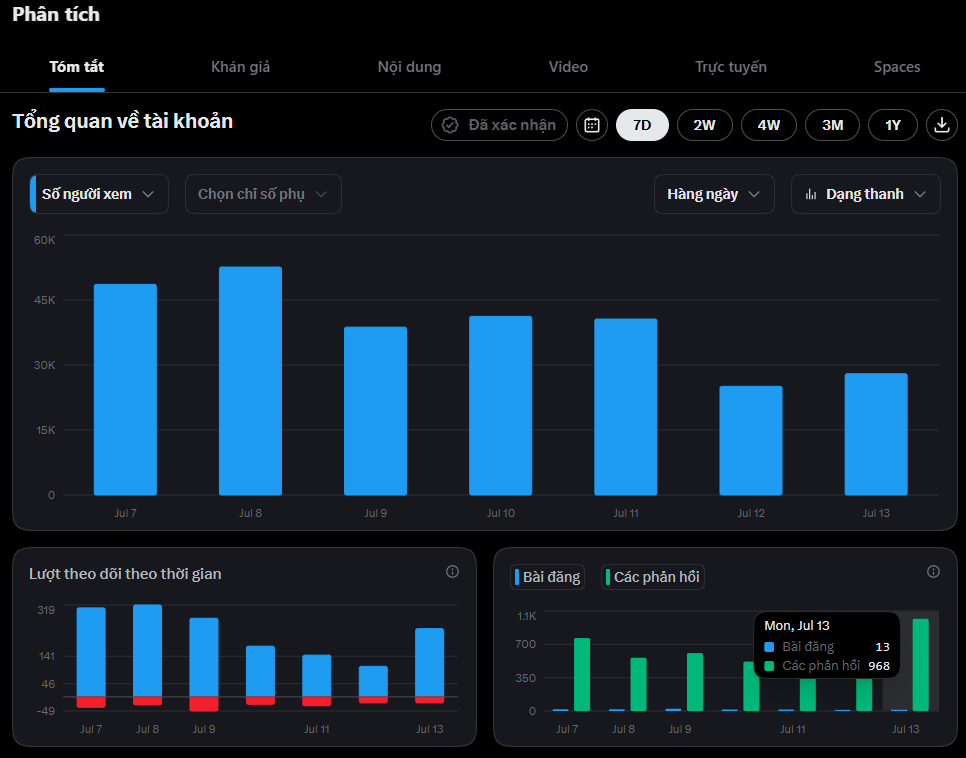Screen dimensions: 966x758
Task: Click bar chart icon in Dạng thanh
Action: 811,195
